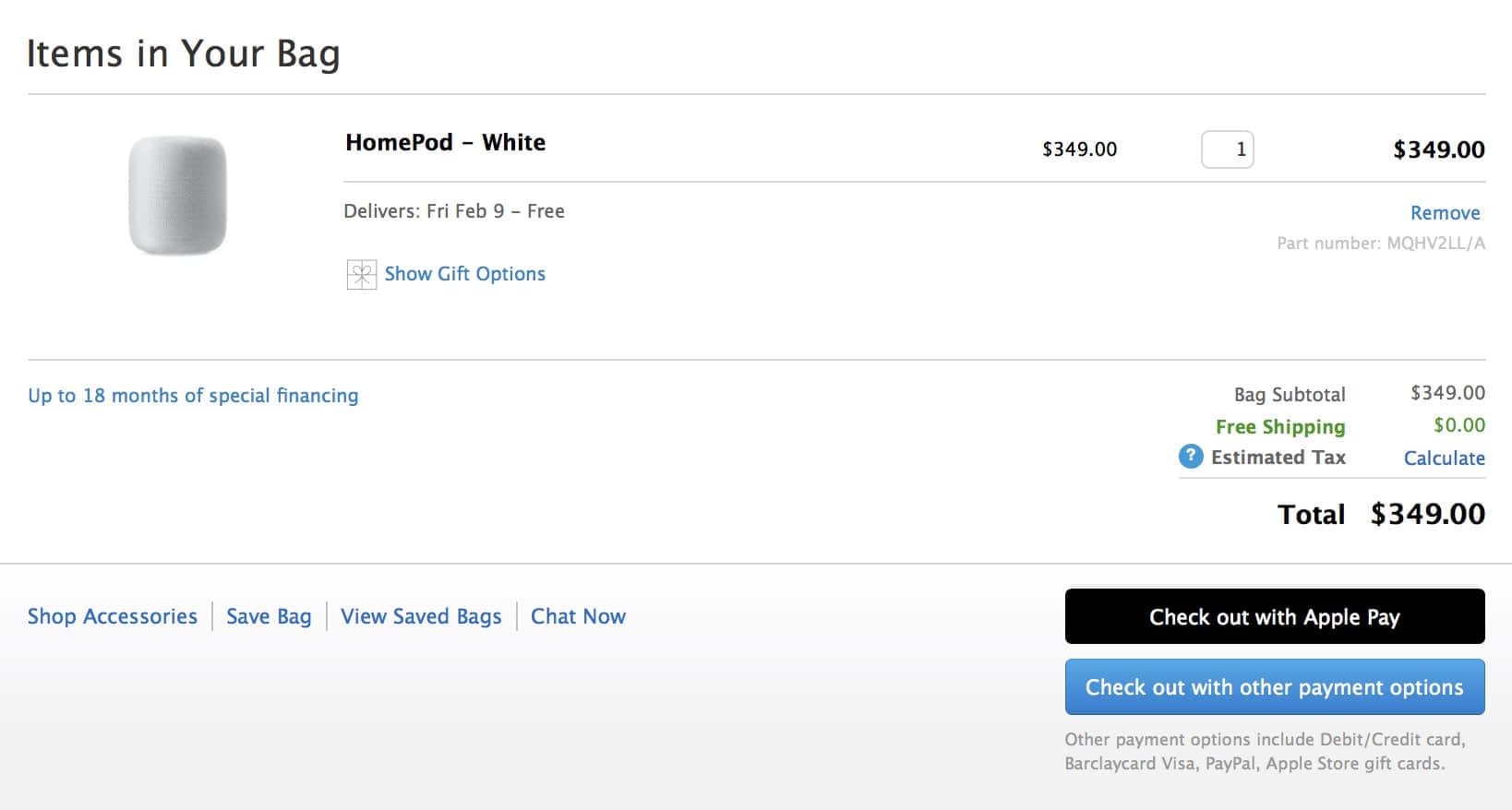This screenshot has height=810, width=1512.
Task: Go to Shop Accessories
Action: pyautogui.click(x=113, y=616)
